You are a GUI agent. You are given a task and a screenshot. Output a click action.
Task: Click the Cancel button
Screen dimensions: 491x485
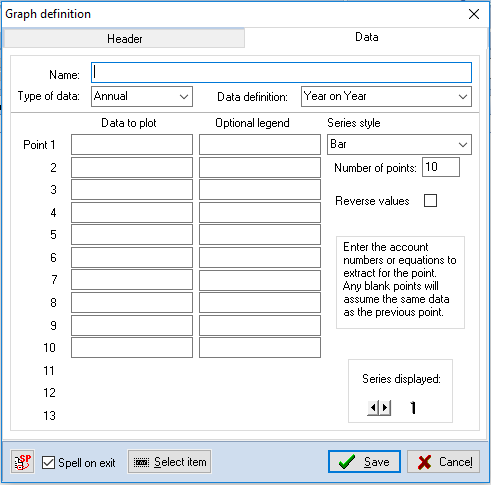[x=443, y=462]
